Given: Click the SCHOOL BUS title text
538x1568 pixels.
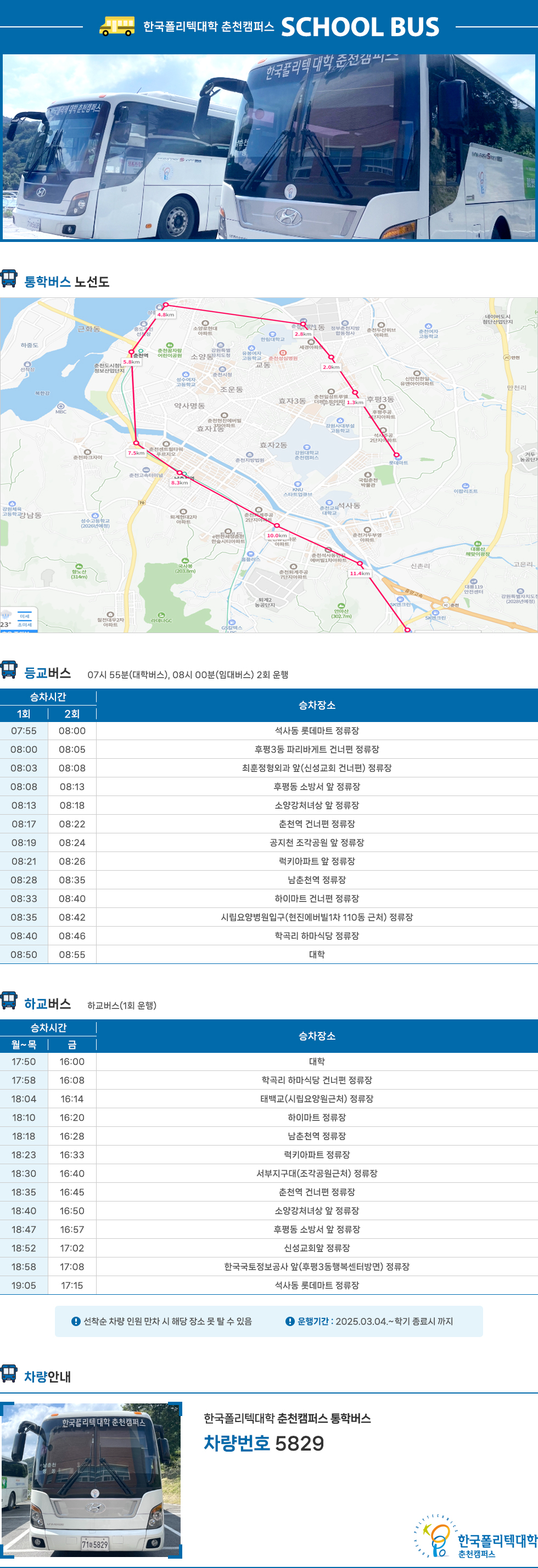Looking at the screenshot, I should (360, 27).
